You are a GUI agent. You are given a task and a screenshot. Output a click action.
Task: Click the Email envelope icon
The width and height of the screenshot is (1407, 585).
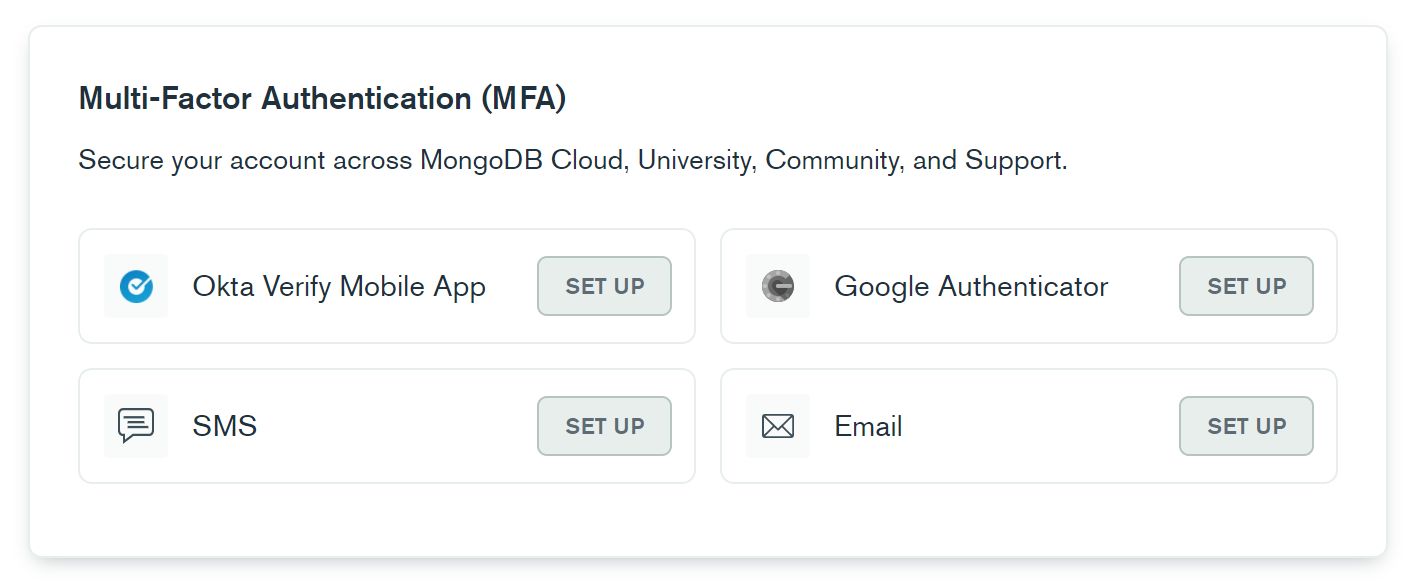click(778, 426)
